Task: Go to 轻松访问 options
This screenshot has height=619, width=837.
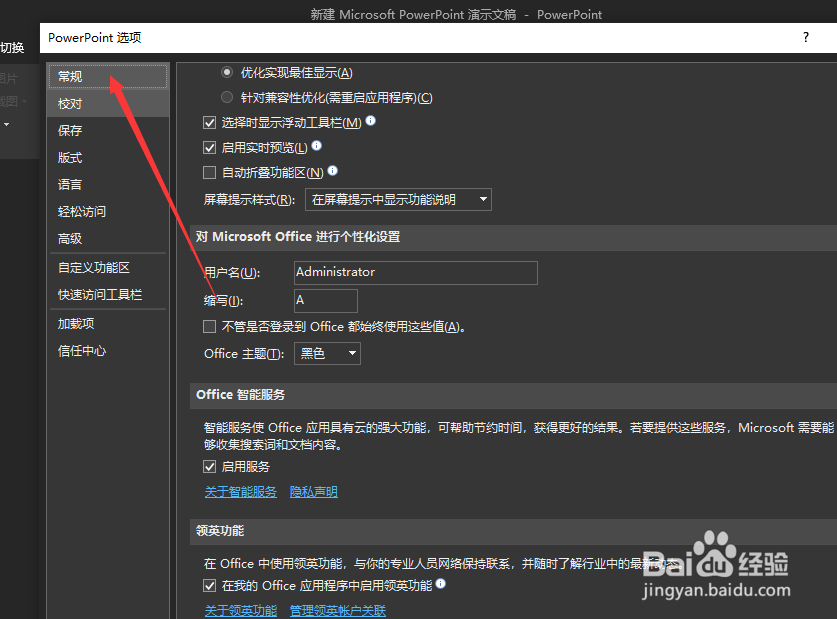Action: pos(108,212)
